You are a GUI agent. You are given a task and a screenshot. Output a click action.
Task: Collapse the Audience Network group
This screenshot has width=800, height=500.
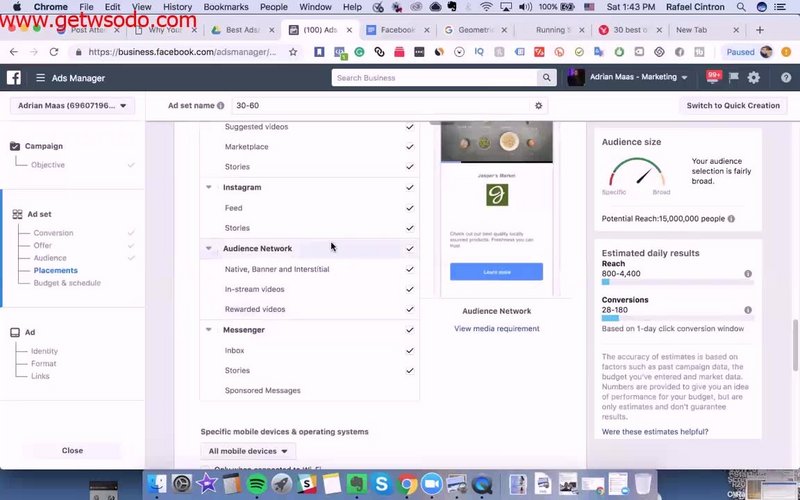[209, 248]
